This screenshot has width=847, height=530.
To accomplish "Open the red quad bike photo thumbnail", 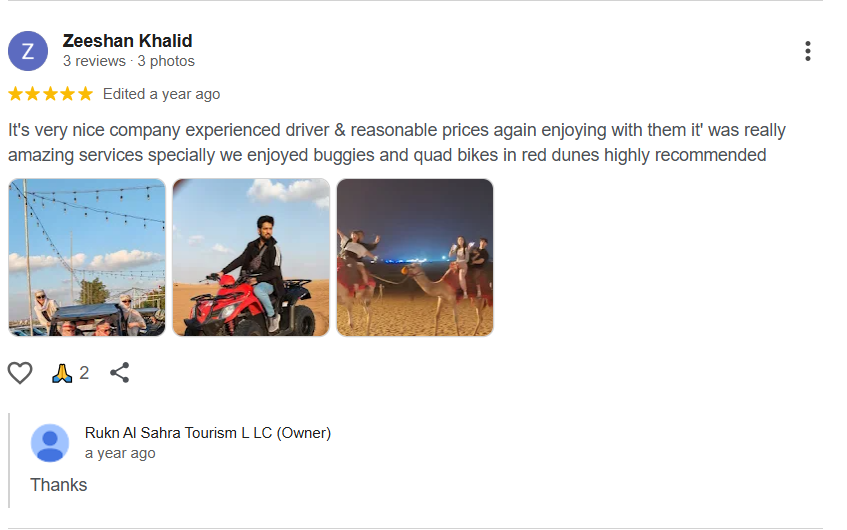I will tap(251, 257).
